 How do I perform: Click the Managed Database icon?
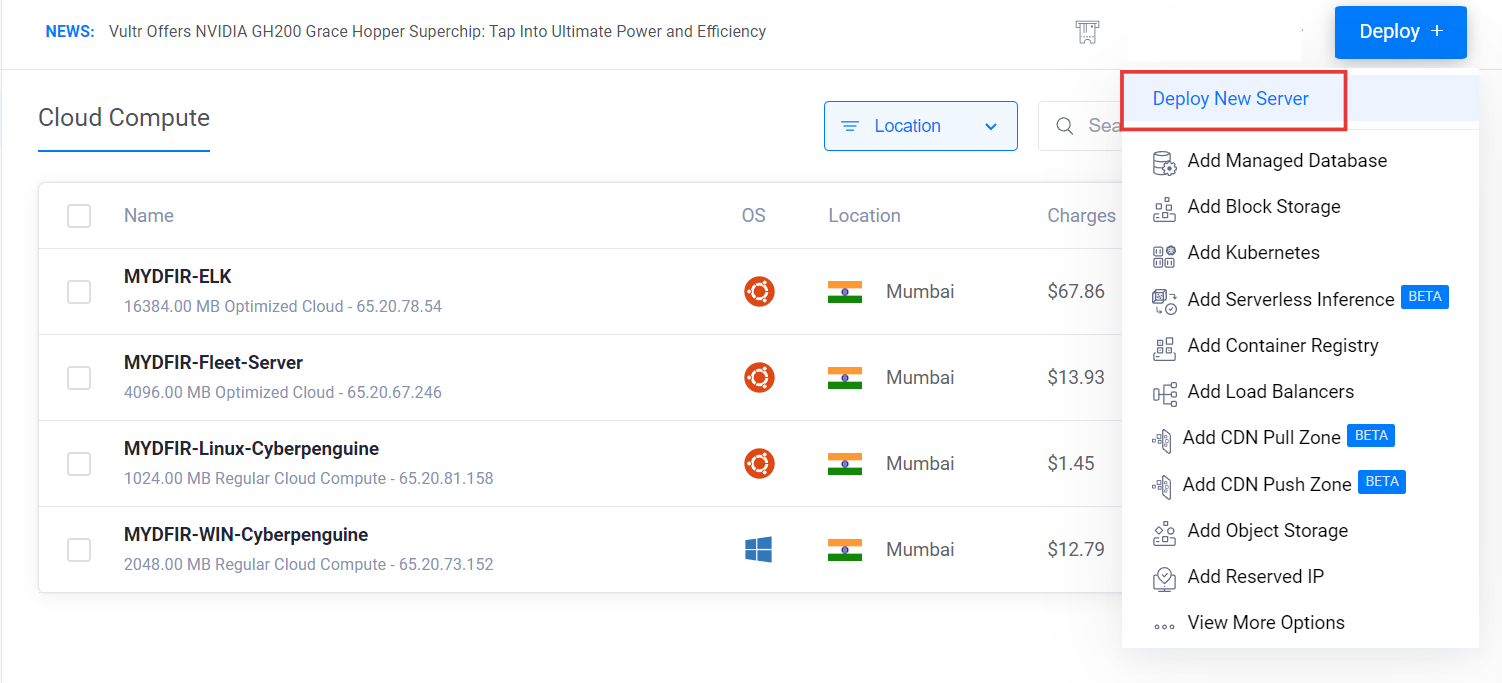pos(1164,162)
